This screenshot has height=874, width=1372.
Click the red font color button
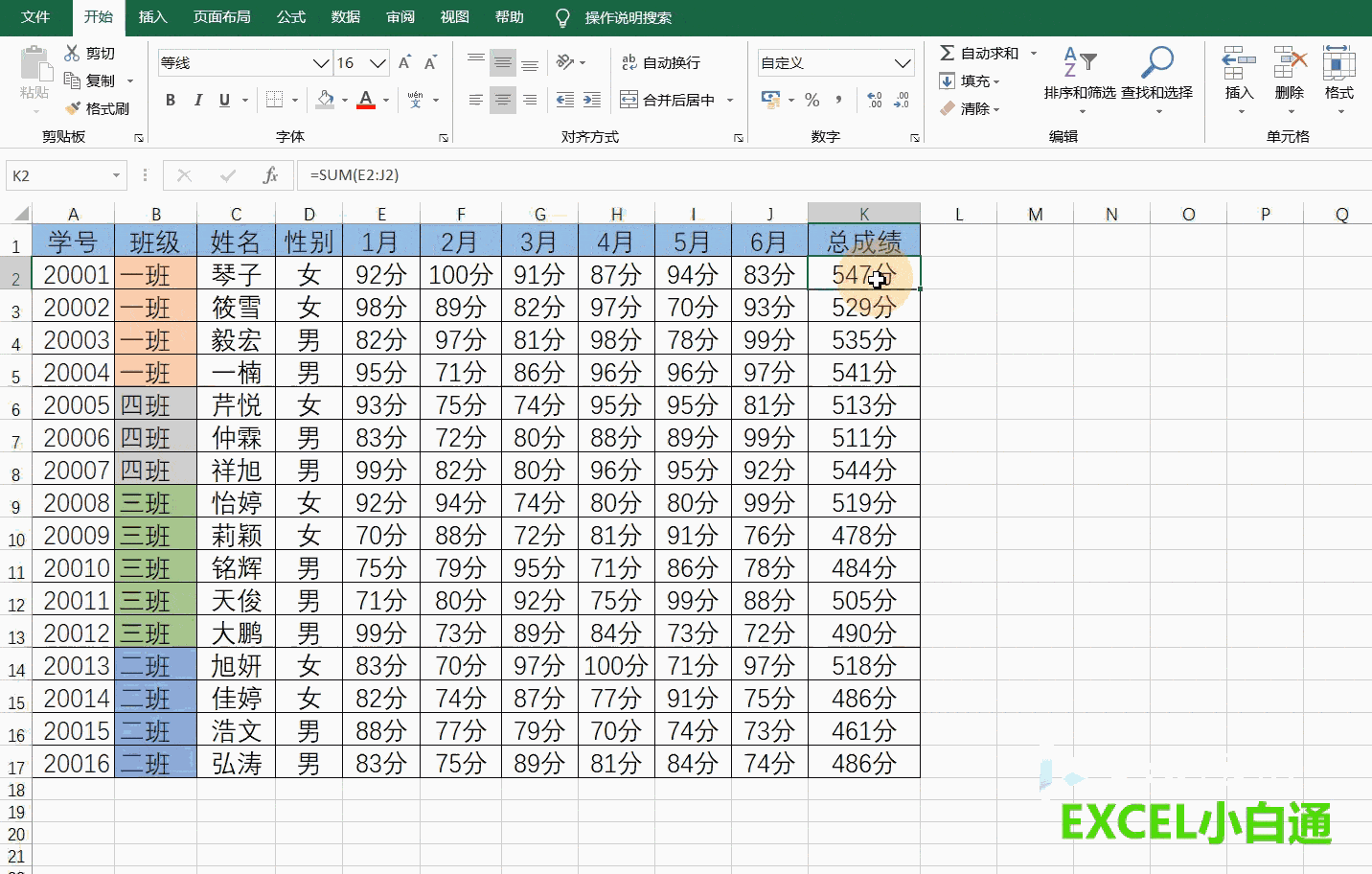[366, 100]
